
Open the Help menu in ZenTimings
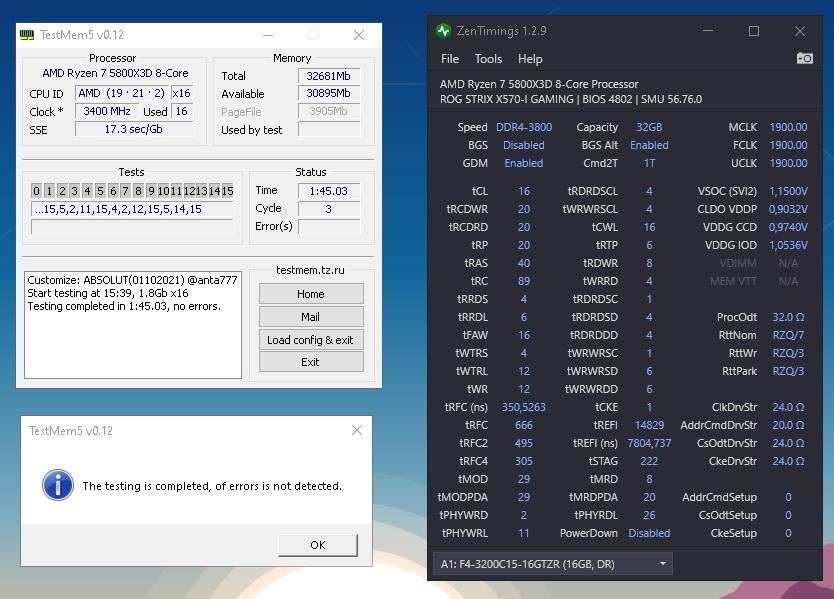pyautogui.click(x=530, y=59)
